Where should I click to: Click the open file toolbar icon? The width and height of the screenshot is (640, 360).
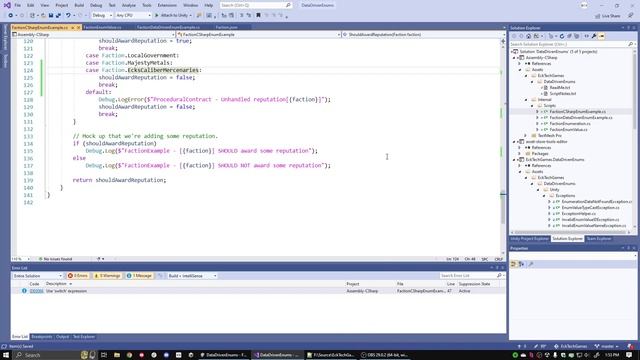pyautogui.click(x=43, y=16)
